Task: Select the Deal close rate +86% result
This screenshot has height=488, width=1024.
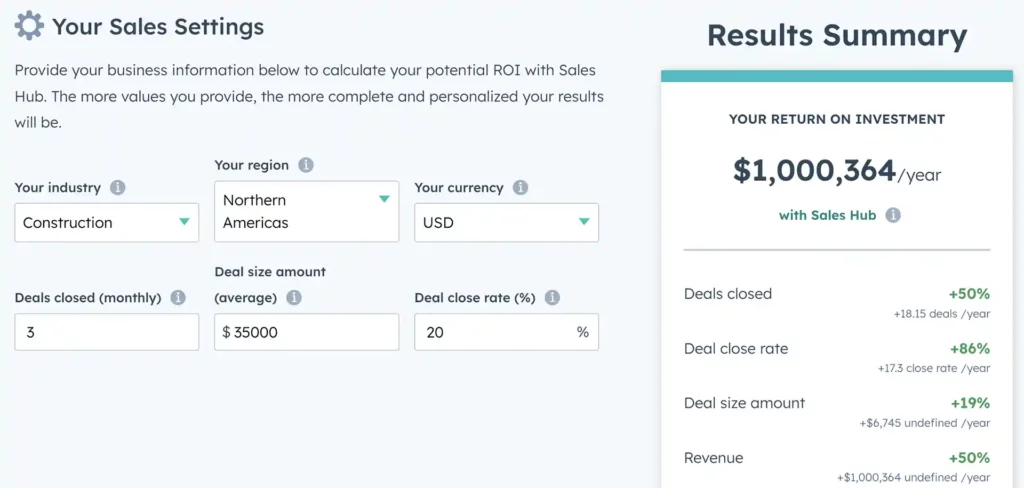Action: [x=837, y=357]
